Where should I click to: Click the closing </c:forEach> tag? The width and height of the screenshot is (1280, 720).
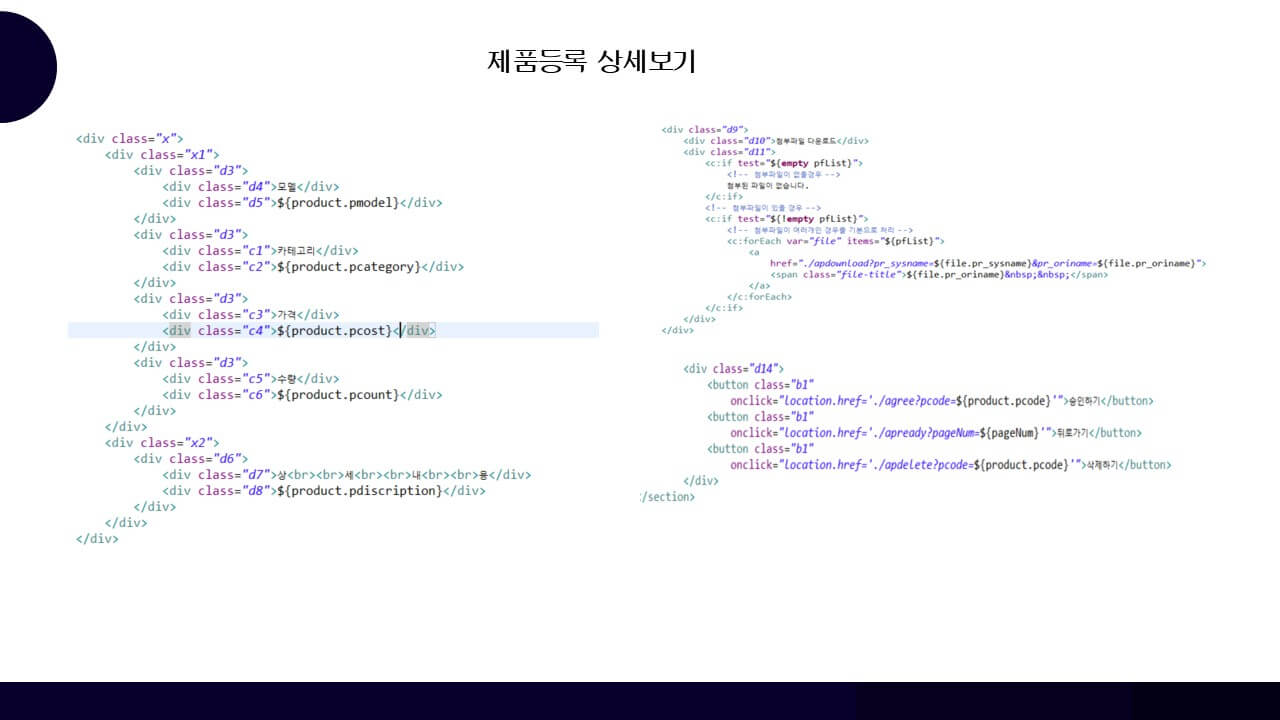pyautogui.click(x=759, y=297)
